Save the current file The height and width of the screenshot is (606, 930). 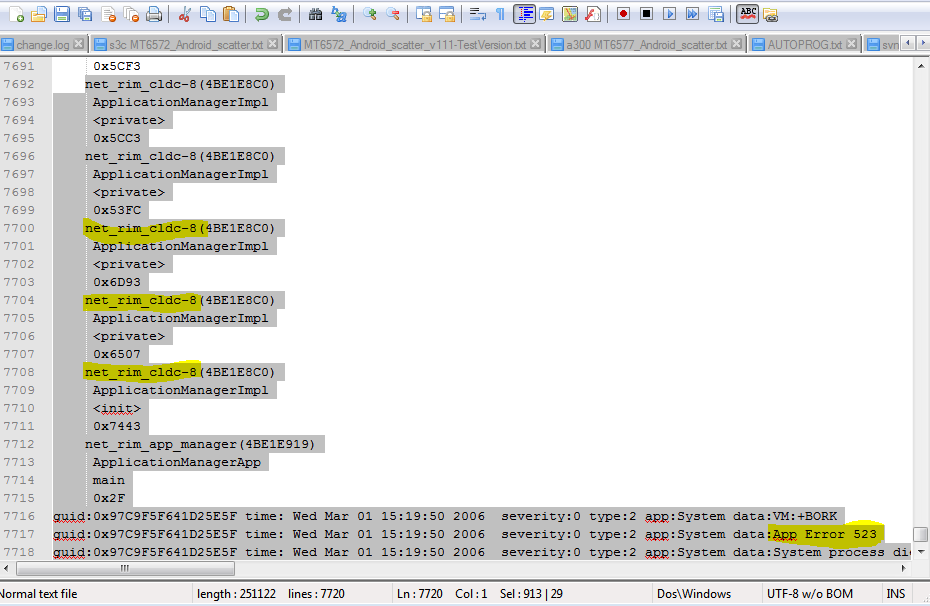click(62, 14)
